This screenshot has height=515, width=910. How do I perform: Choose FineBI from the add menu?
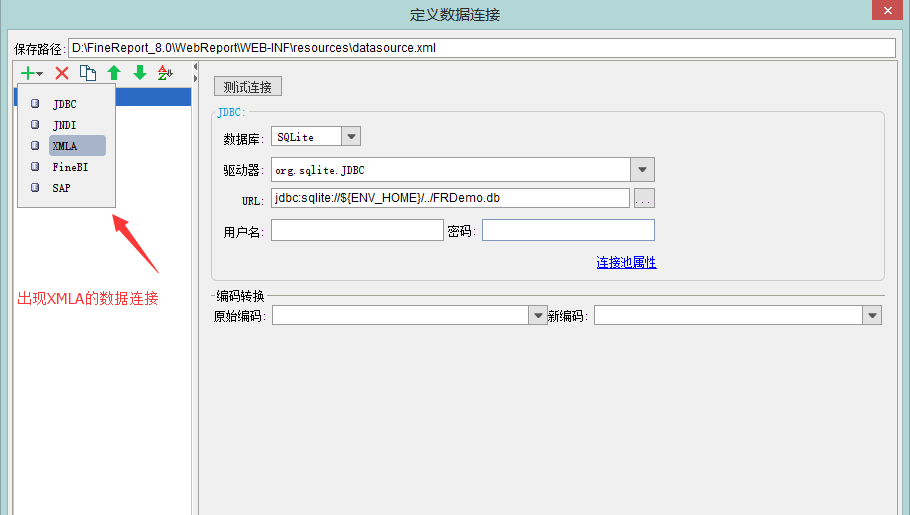click(x=70, y=167)
